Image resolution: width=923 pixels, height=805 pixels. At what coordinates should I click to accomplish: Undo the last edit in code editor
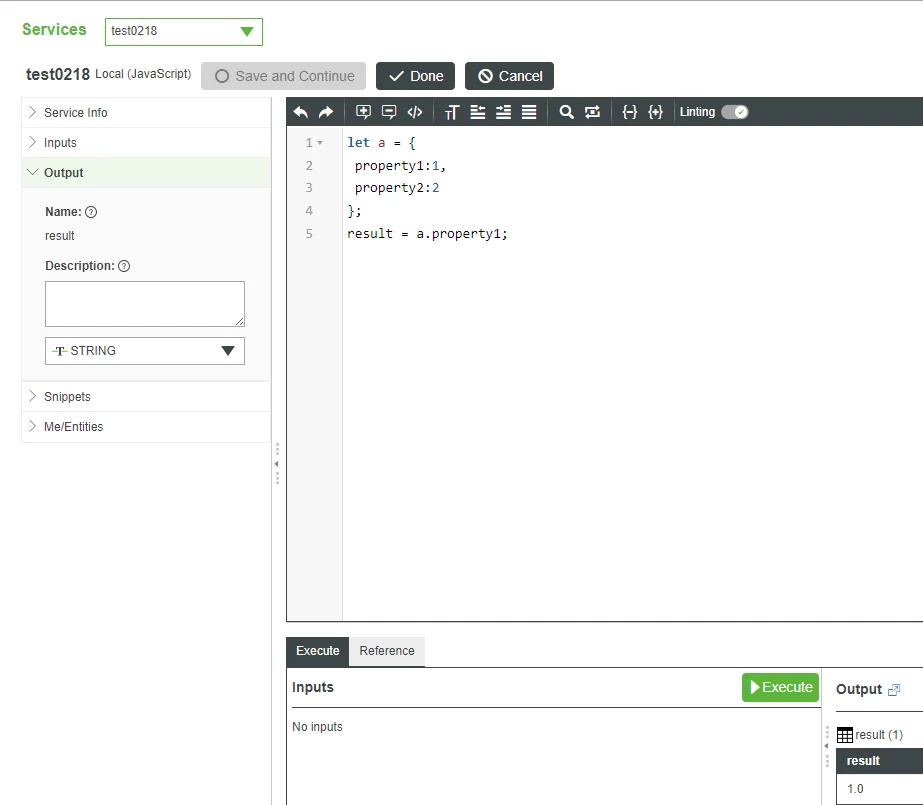(301, 112)
